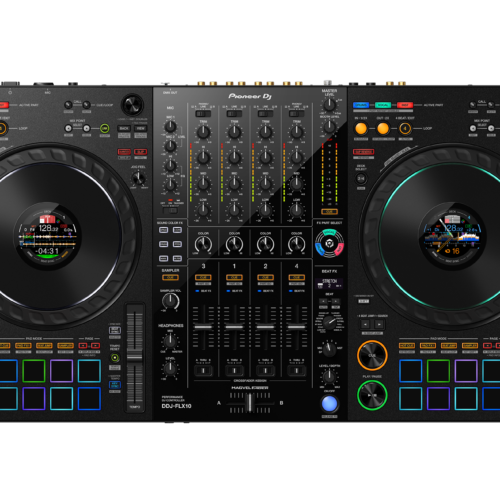Toggle the blue Beat FX ON/OFF button
The width and height of the screenshot is (500, 500).
click(329, 404)
